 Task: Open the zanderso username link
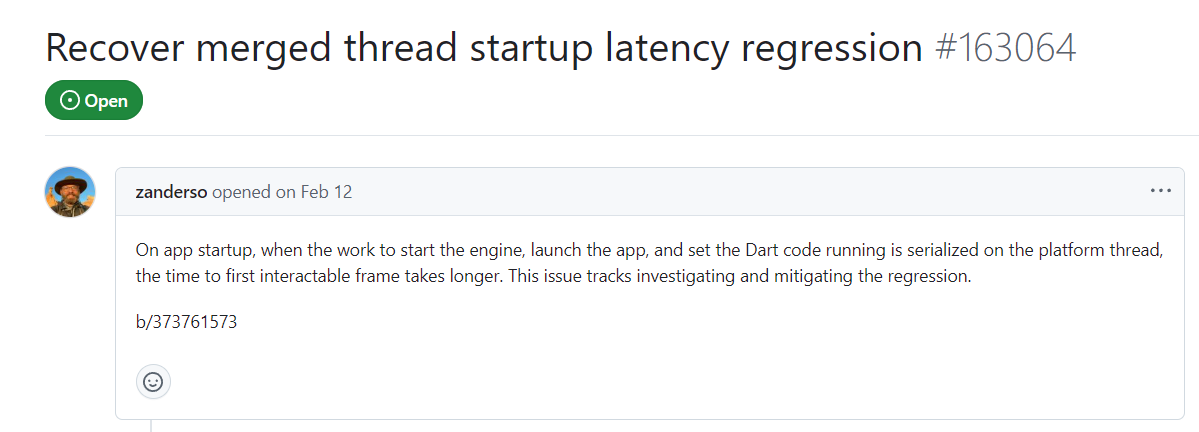172,192
